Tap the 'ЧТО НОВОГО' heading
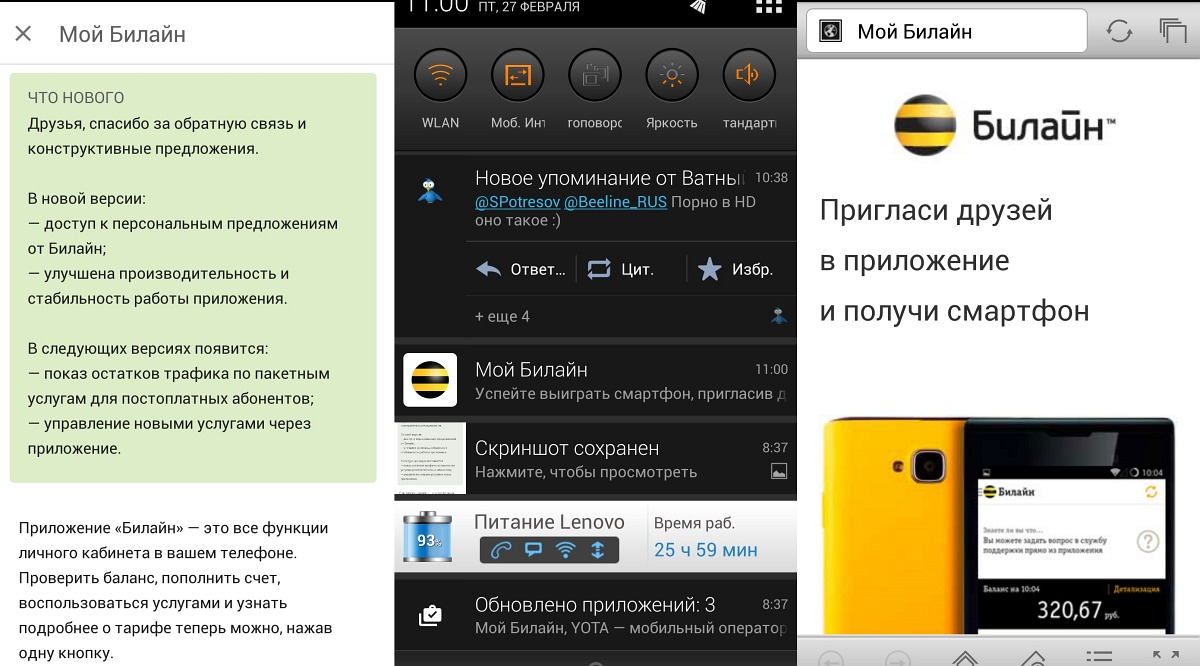The width and height of the screenshot is (1200, 666). [76, 98]
